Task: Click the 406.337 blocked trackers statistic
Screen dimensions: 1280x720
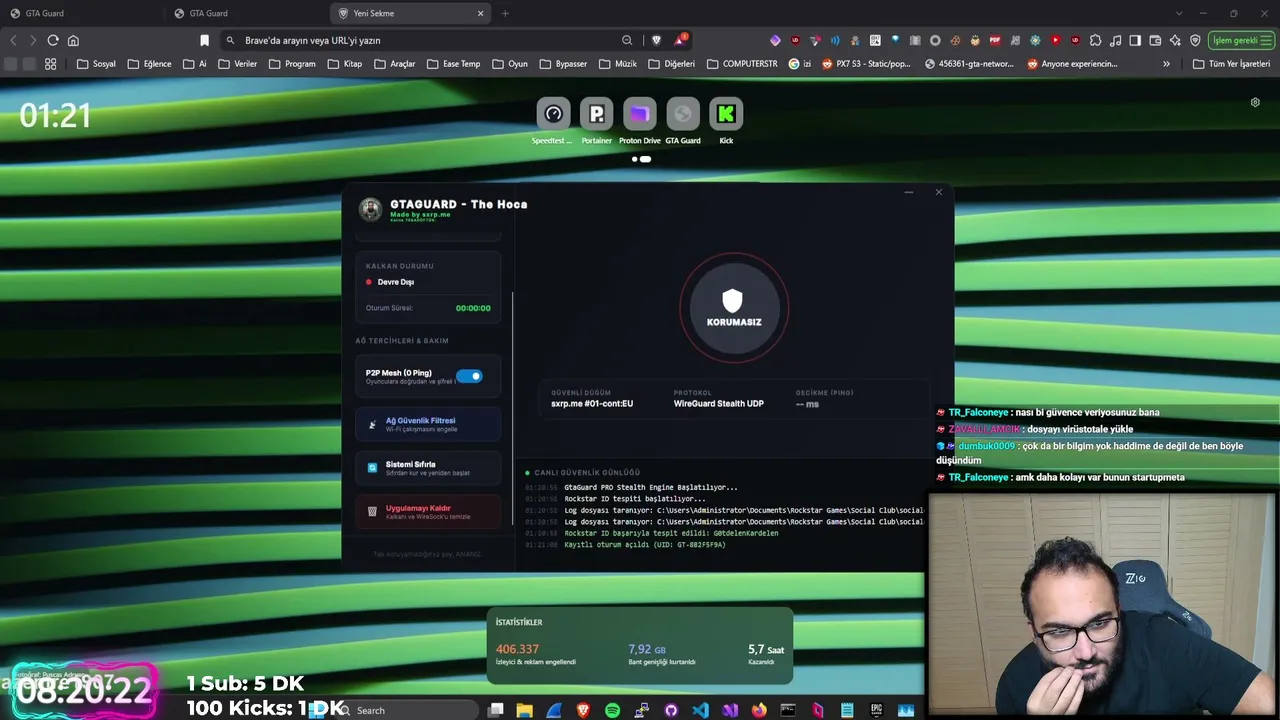Action: 517,649
